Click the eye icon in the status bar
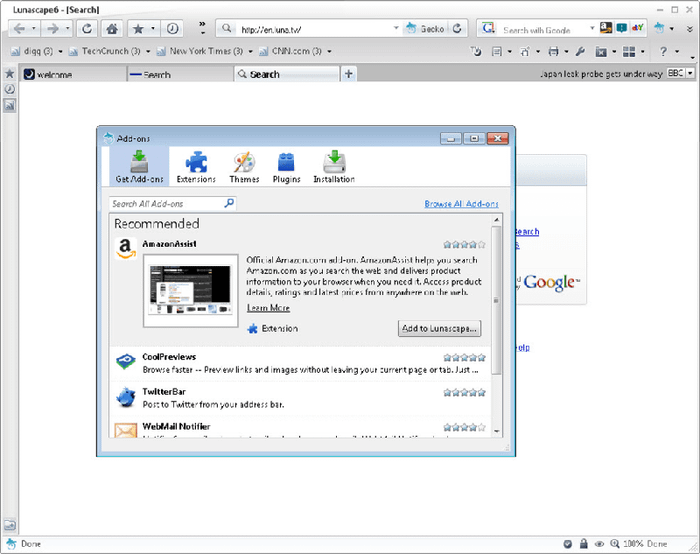 coord(599,544)
